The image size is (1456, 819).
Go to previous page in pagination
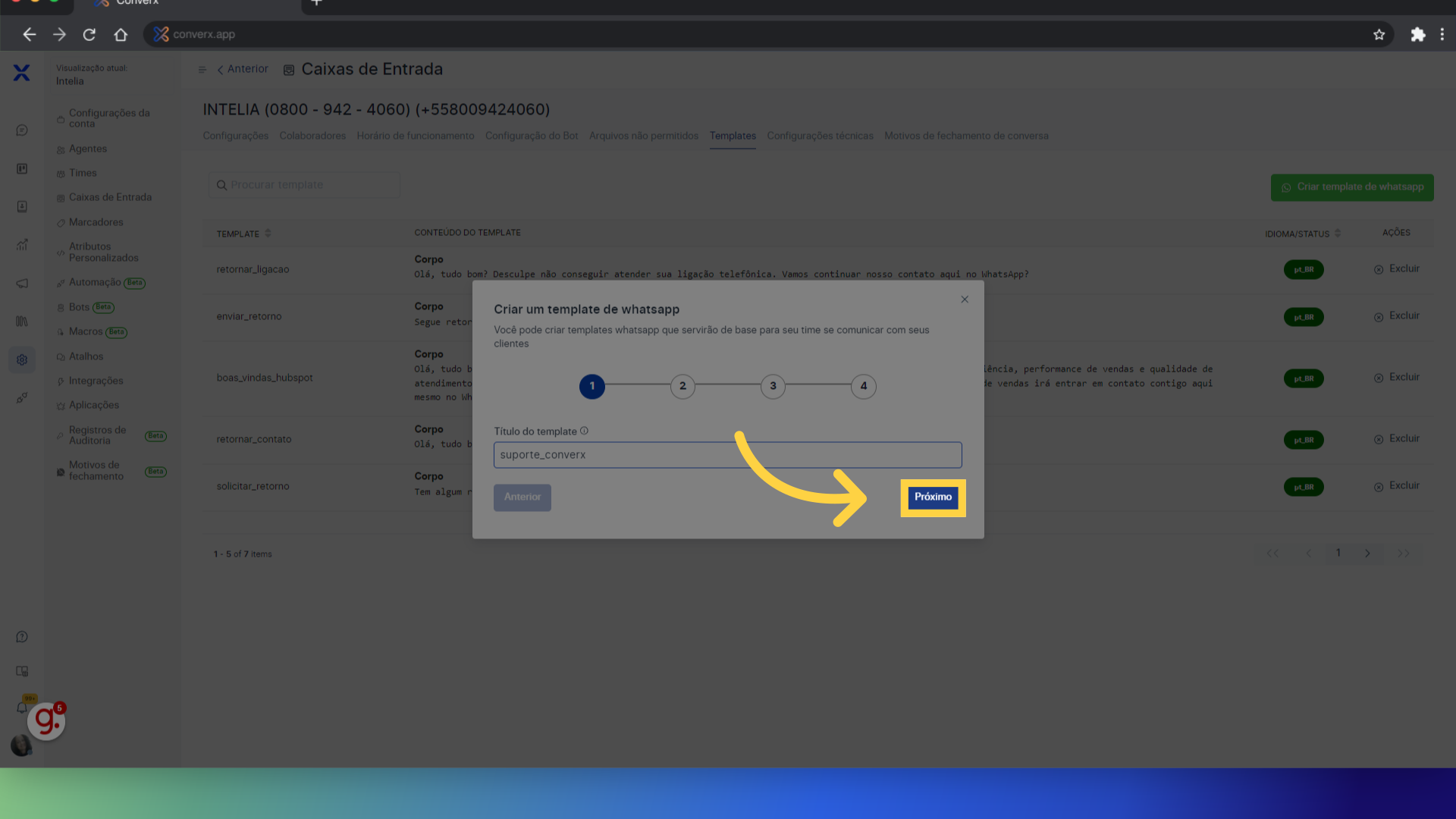pos(1308,554)
